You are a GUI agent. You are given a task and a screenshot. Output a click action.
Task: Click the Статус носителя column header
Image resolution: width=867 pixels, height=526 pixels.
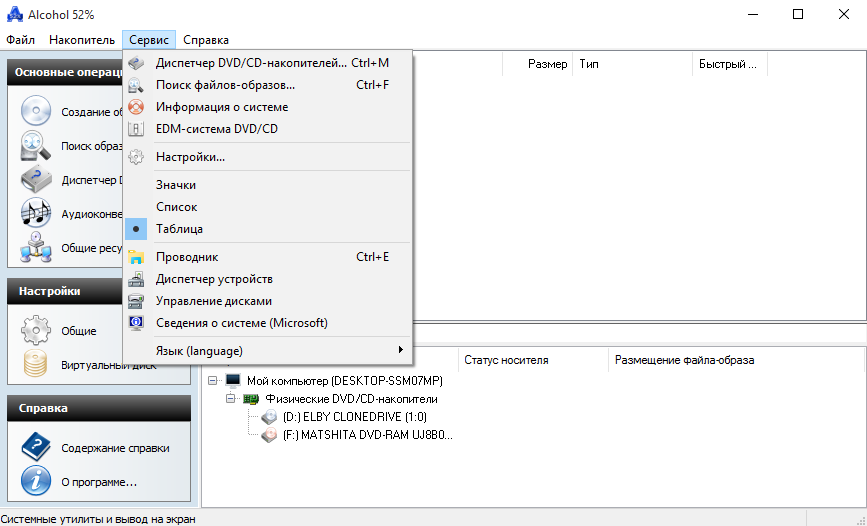point(533,360)
